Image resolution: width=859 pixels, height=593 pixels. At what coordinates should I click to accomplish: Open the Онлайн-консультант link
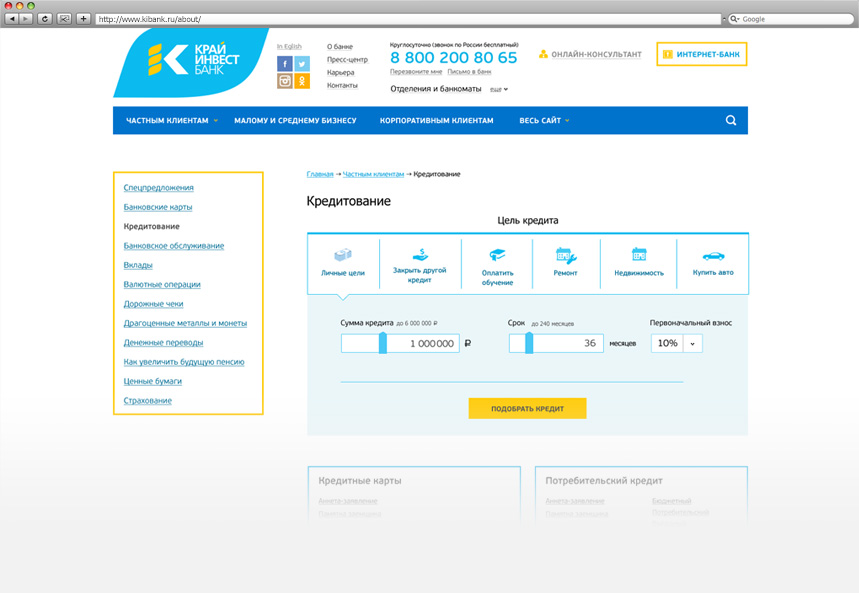point(590,54)
